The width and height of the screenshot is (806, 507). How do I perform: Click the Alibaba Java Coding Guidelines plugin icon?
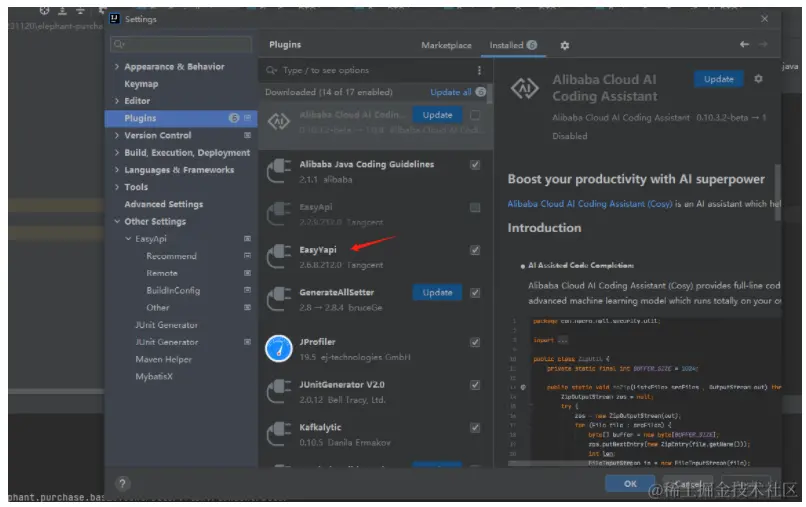point(279,171)
